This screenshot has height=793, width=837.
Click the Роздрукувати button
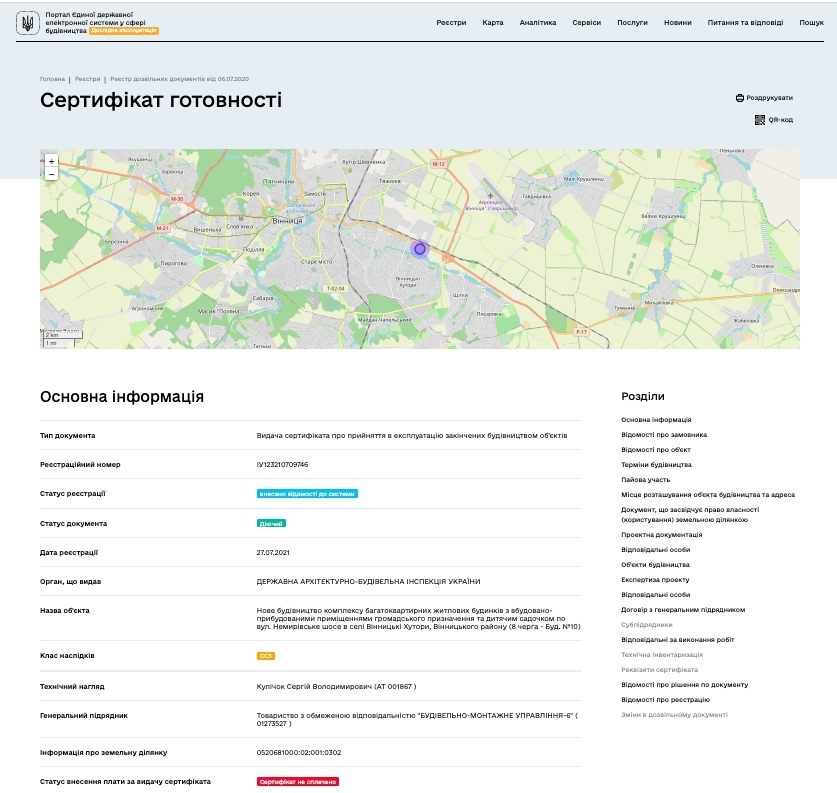tap(764, 98)
